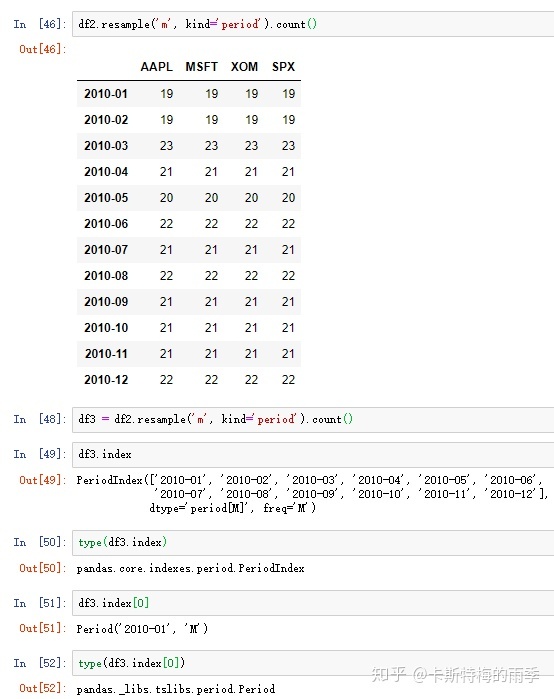Viewport: 554px width, 699px height.
Task: Click the XOM value in row 2010-12
Action: [251, 380]
